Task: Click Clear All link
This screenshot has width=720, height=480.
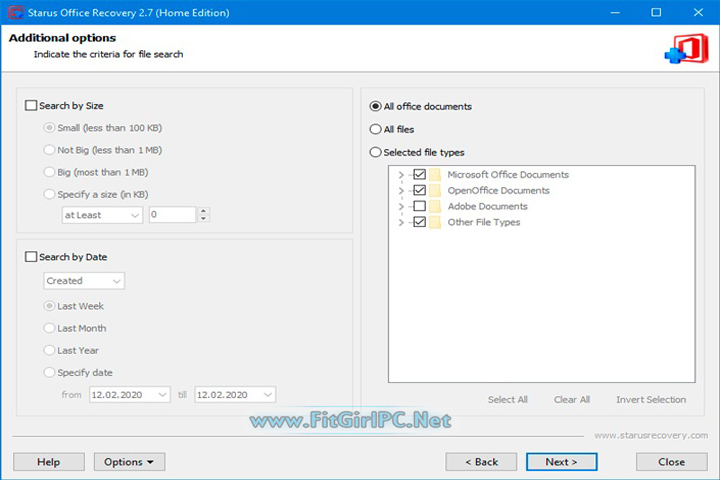Action: pyautogui.click(x=572, y=400)
